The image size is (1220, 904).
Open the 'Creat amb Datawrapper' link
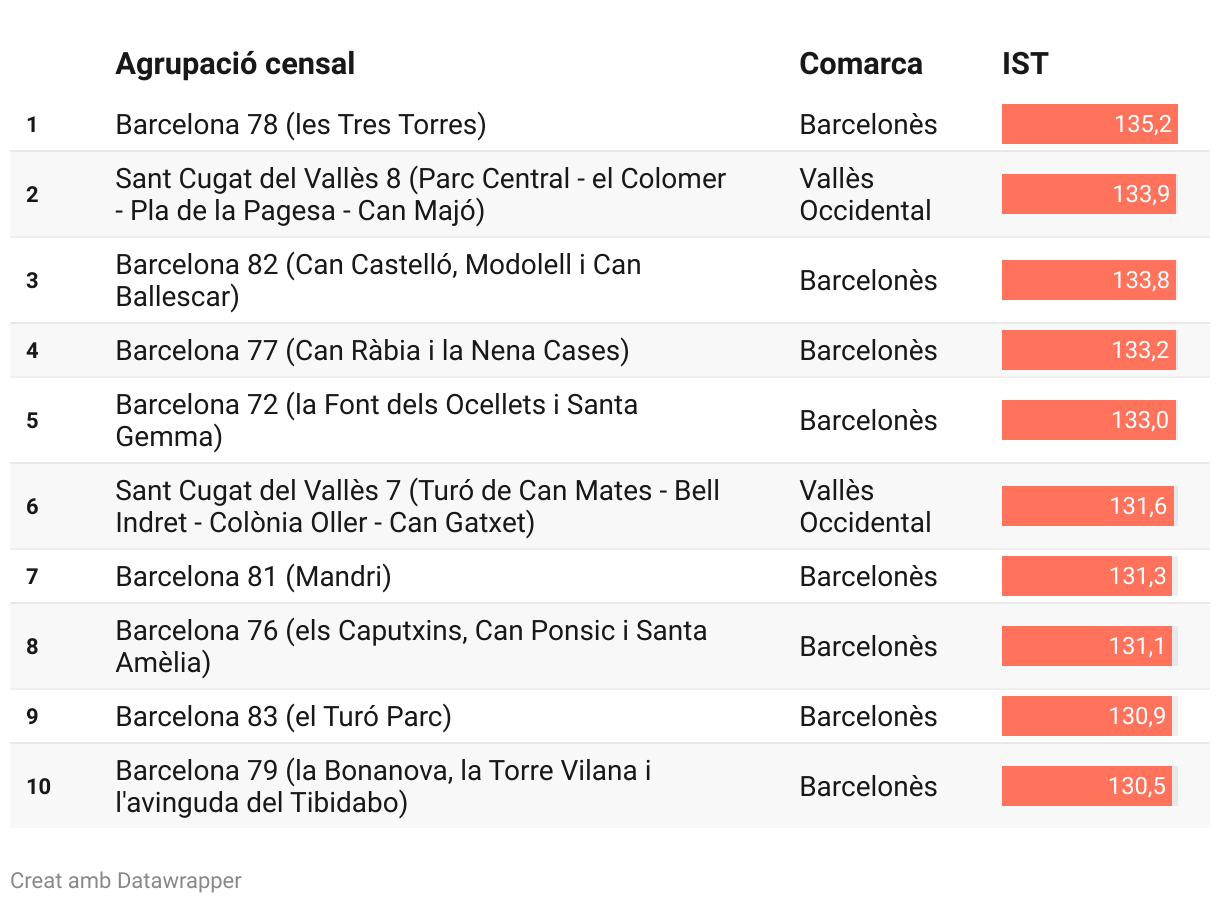(126, 881)
